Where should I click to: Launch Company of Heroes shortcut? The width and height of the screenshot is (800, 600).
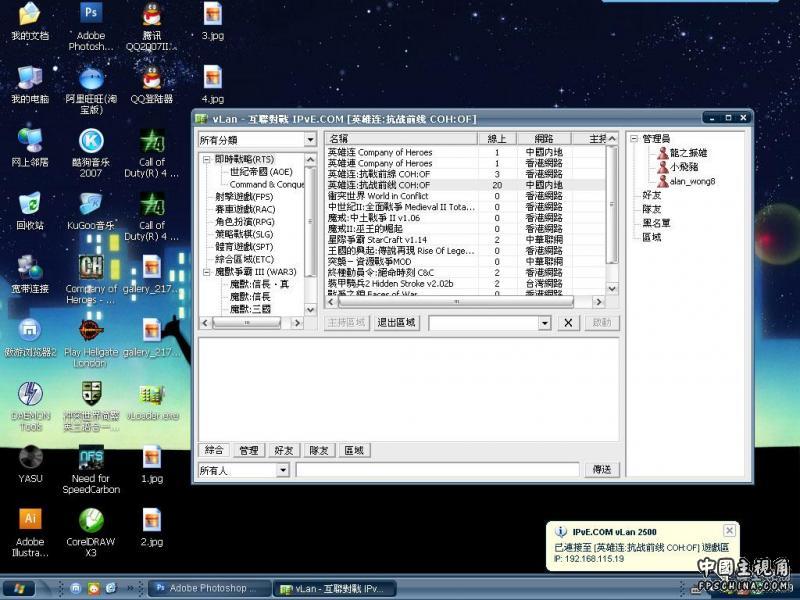[x=91, y=280]
